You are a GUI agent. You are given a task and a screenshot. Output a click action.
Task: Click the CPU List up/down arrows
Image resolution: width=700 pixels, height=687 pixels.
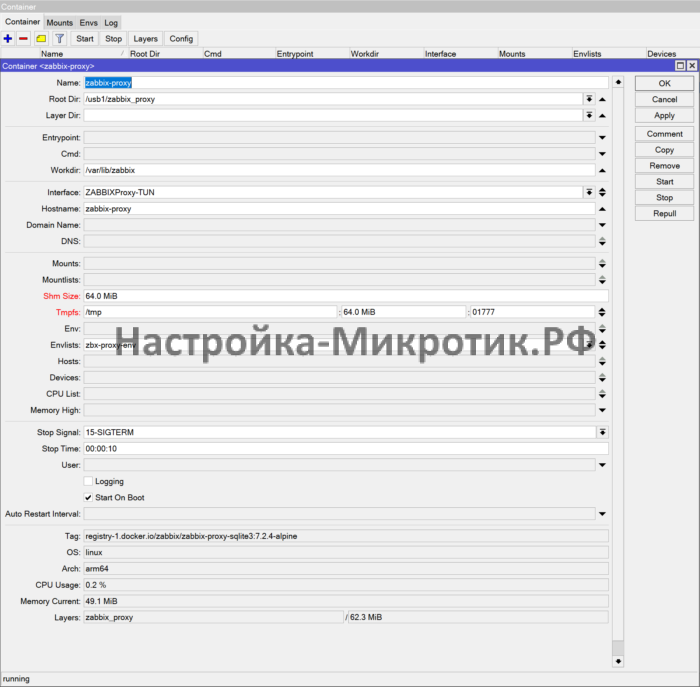tap(602, 394)
